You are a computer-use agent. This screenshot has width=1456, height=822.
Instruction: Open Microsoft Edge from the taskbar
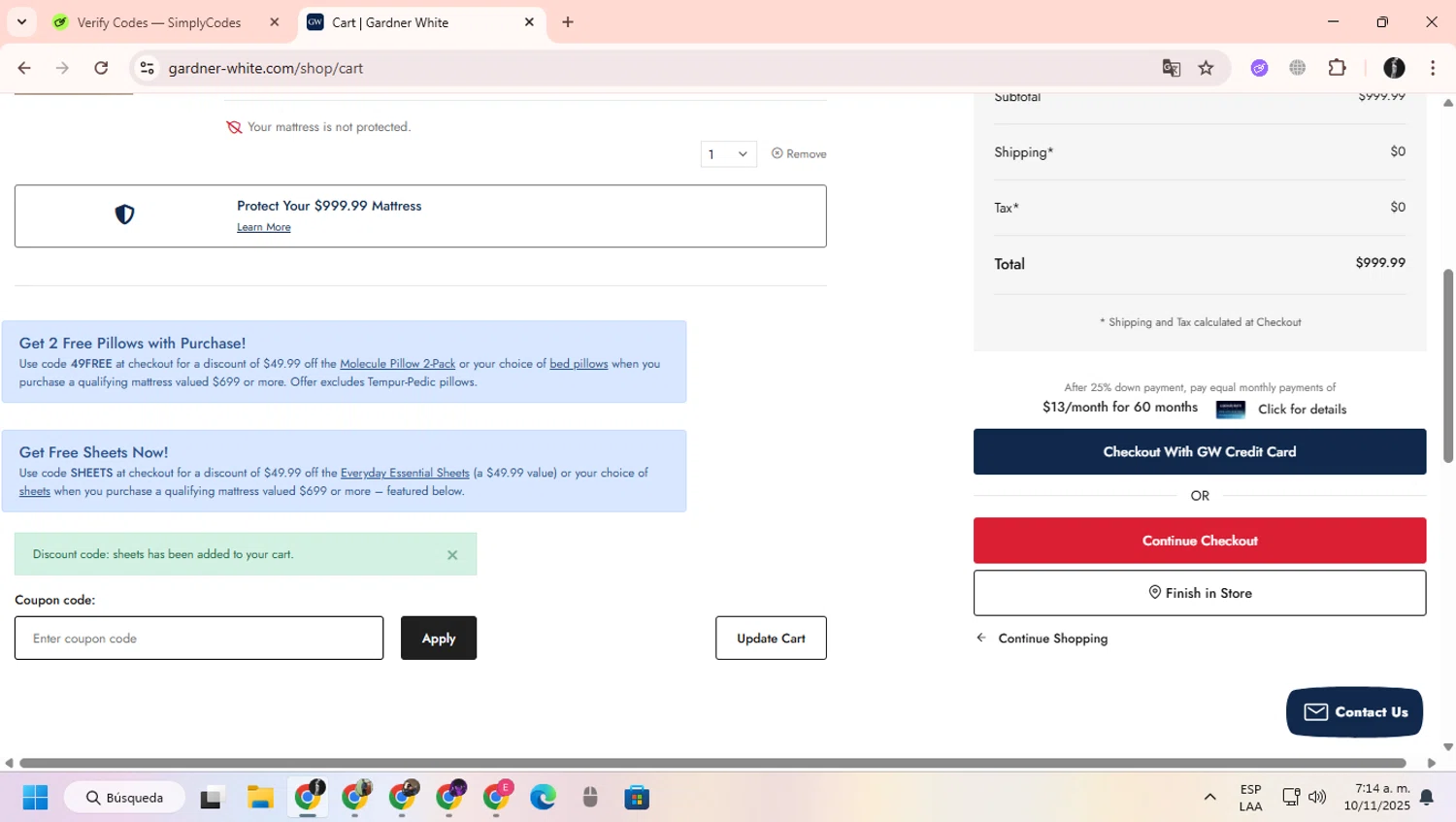click(543, 798)
